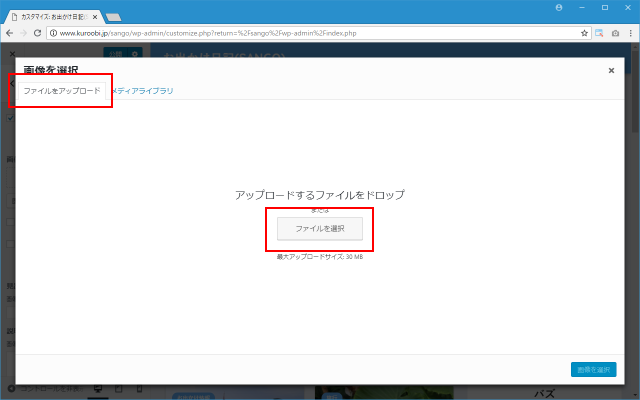Reload the page with refresh icon

coord(37,33)
